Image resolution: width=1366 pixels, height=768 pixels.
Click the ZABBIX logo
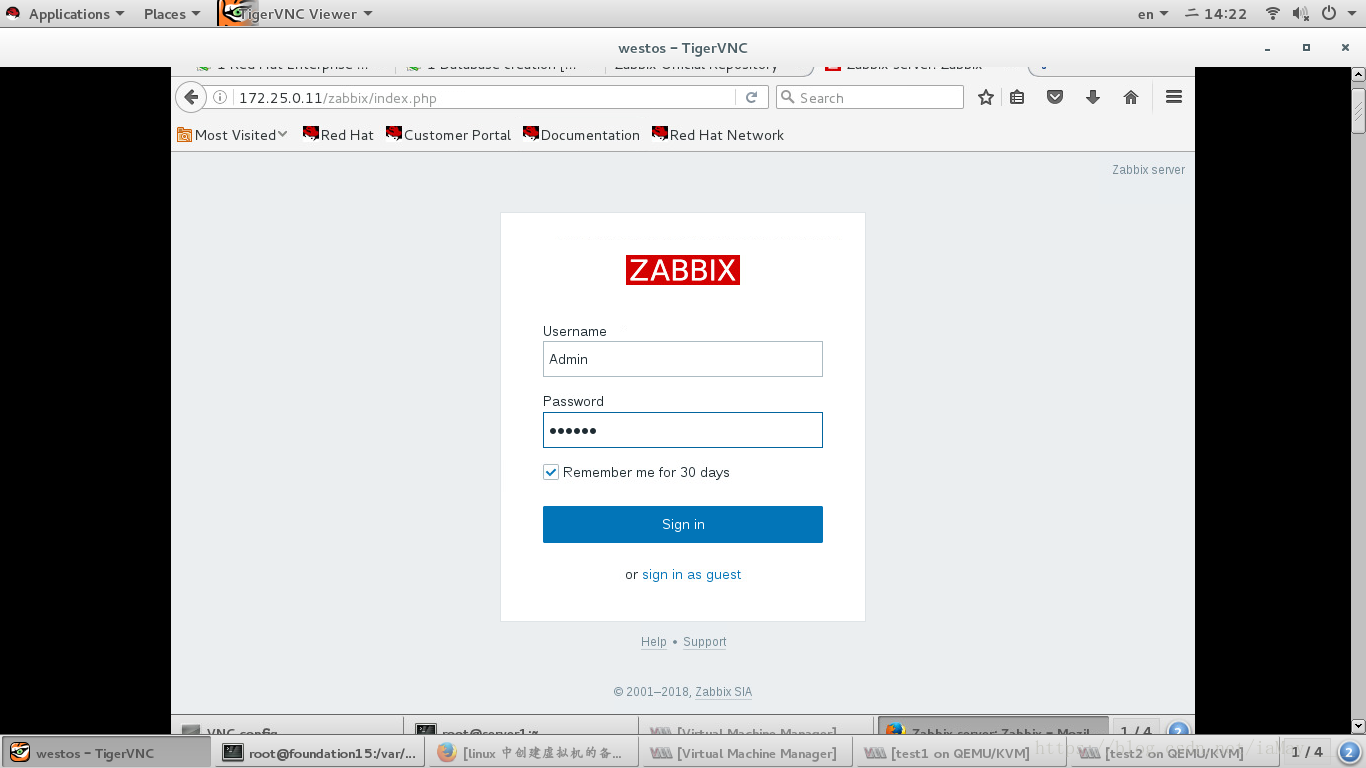683,270
